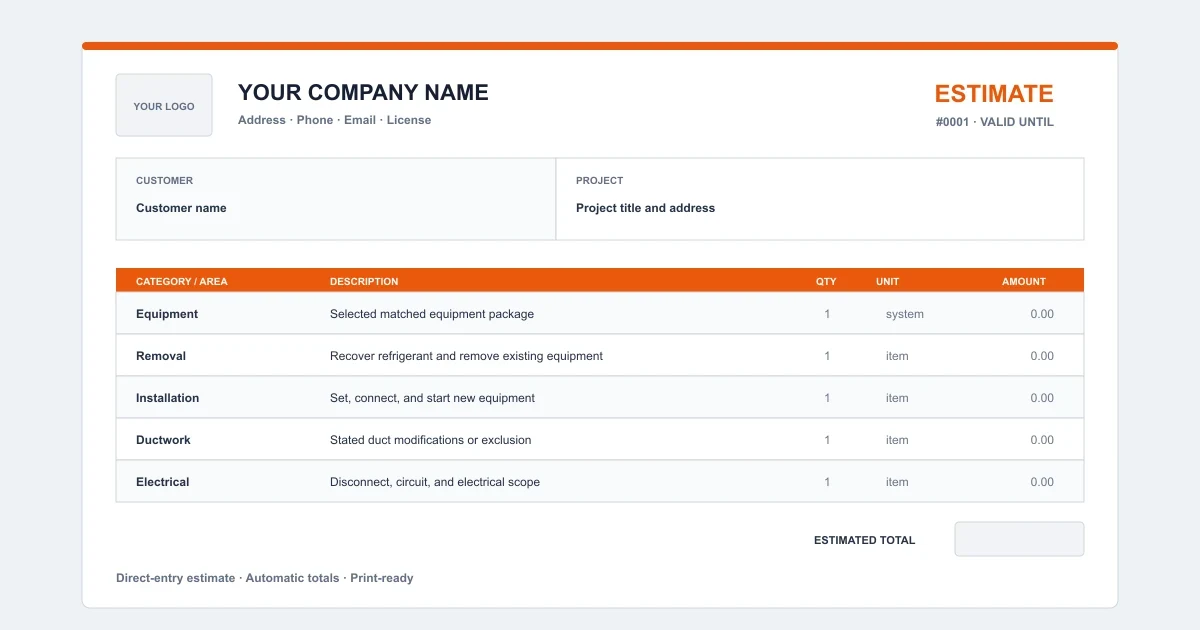The width and height of the screenshot is (1200, 630).
Task: Click the quantity in the Equipment row
Action: (x=827, y=314)
